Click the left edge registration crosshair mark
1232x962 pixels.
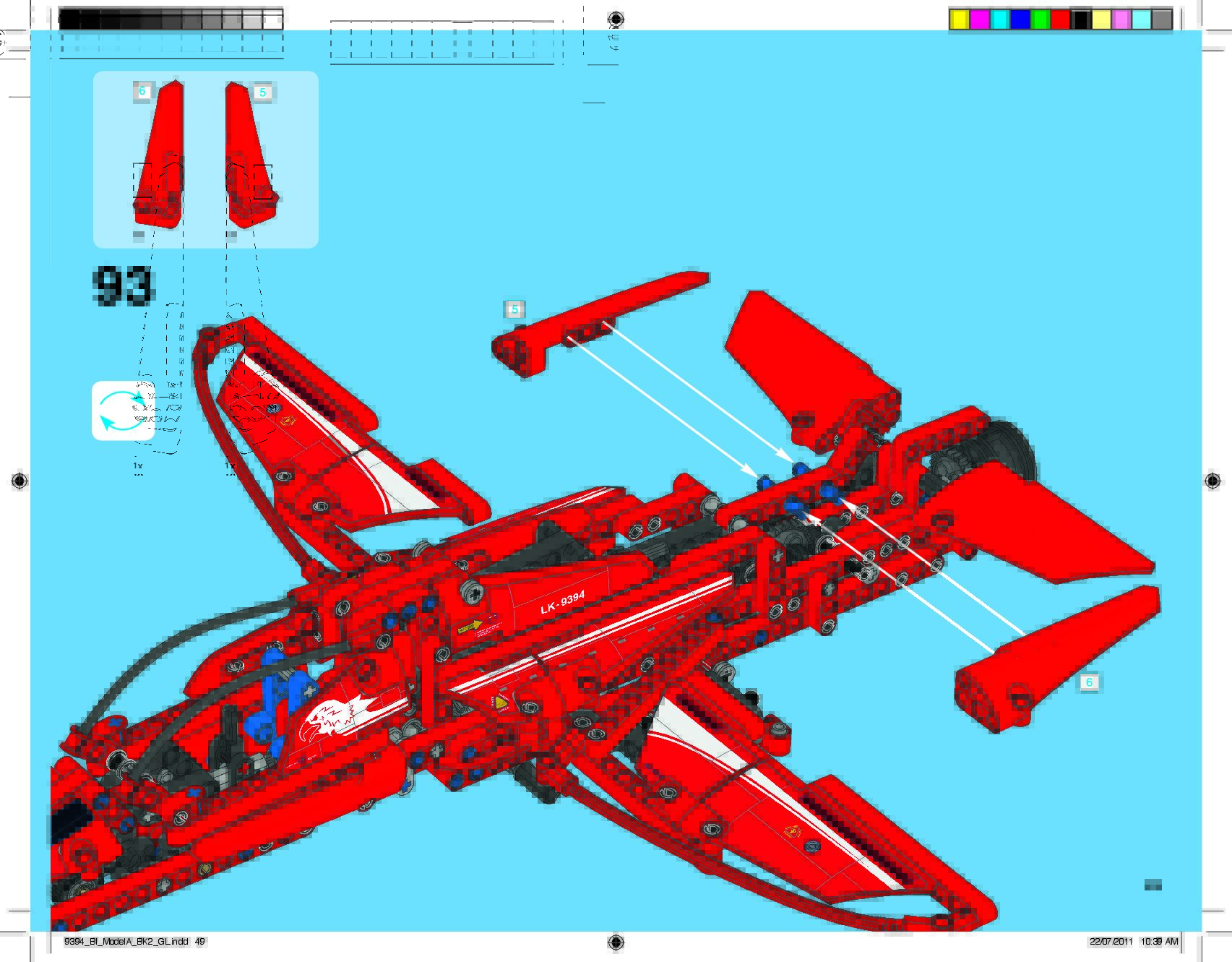20,481
